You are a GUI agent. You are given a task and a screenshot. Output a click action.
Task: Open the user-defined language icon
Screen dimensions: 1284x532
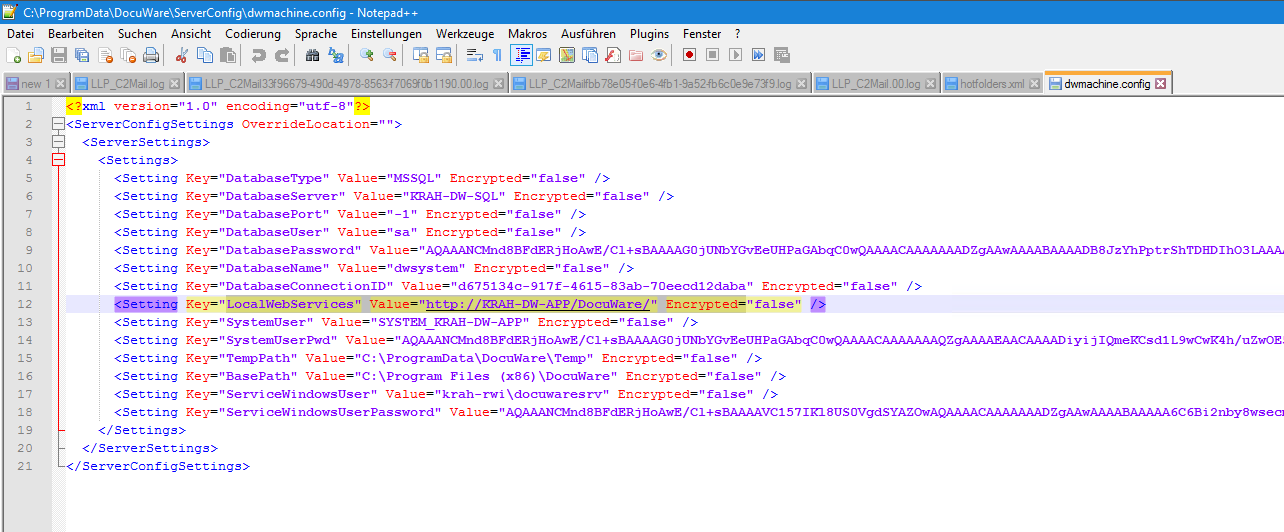(x=544, y=55)
